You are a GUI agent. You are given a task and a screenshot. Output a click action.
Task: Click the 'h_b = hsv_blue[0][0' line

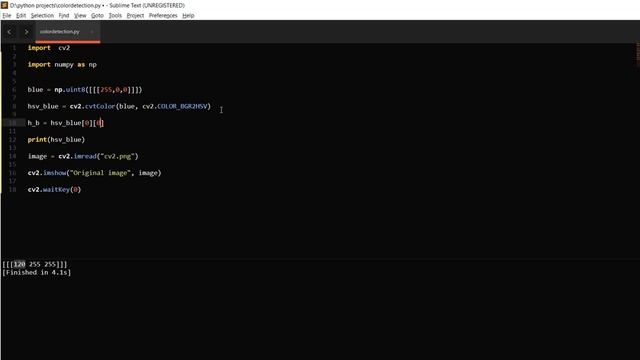65,123
